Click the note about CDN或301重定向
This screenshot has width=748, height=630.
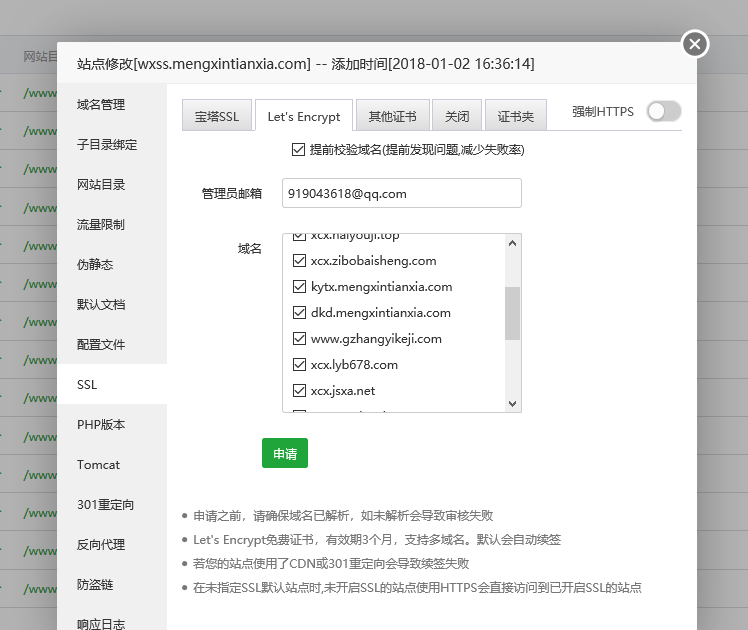click(331, 564)
